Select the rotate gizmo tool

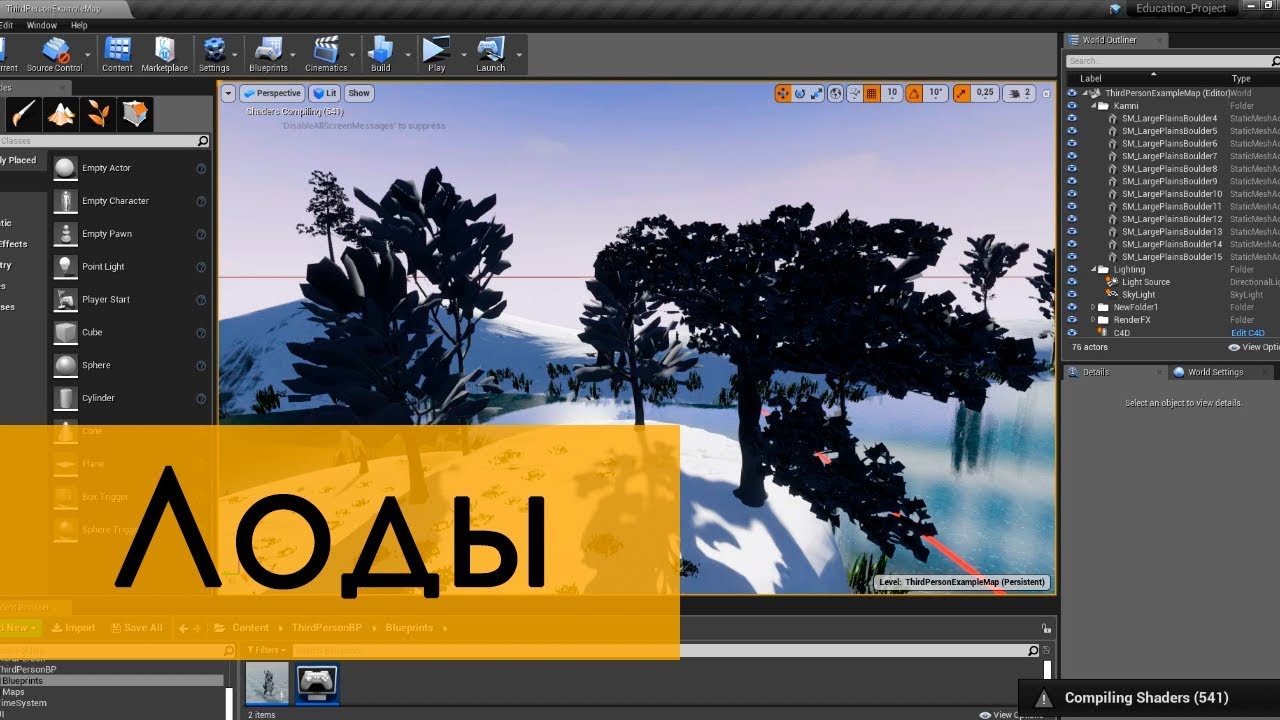point(800,93)
